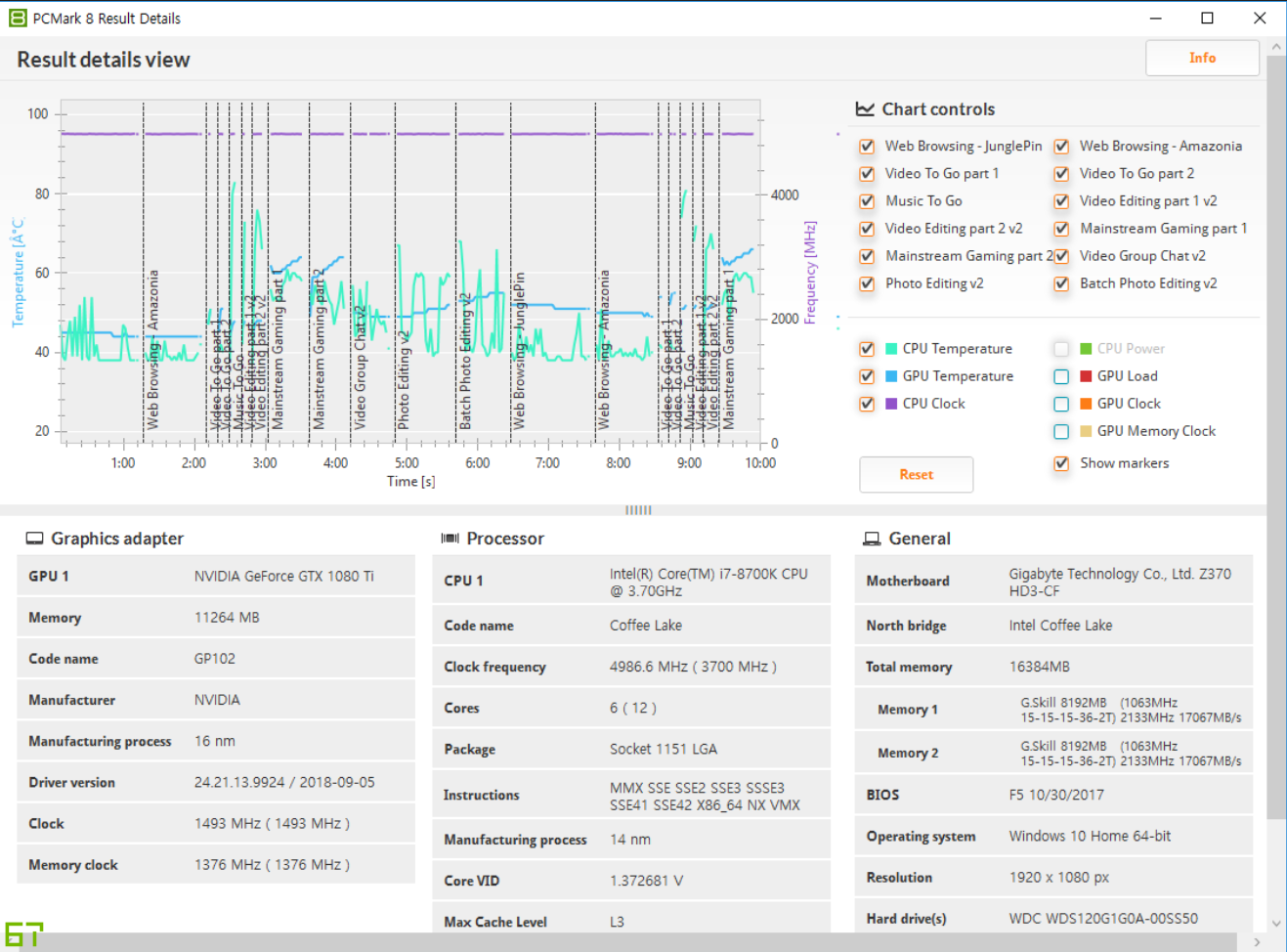
Task: Disable the Music To Go series
Action: 867,201
